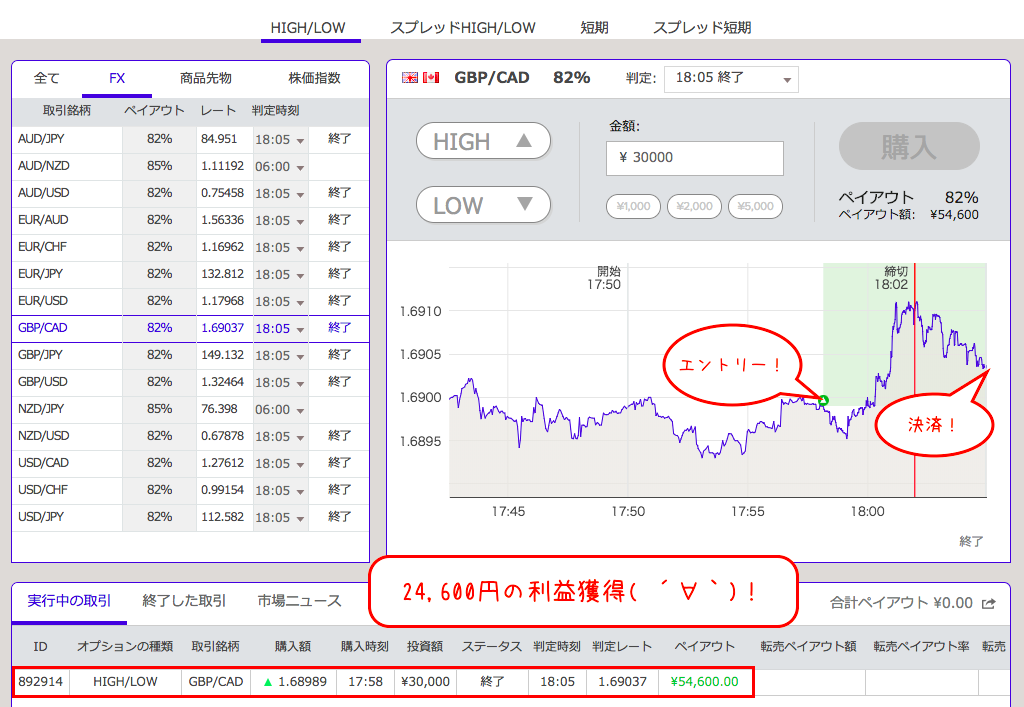Screen dimensions: 1024x707
Task: Click the 購入 purchase button
Action: [x=908, y=146]
